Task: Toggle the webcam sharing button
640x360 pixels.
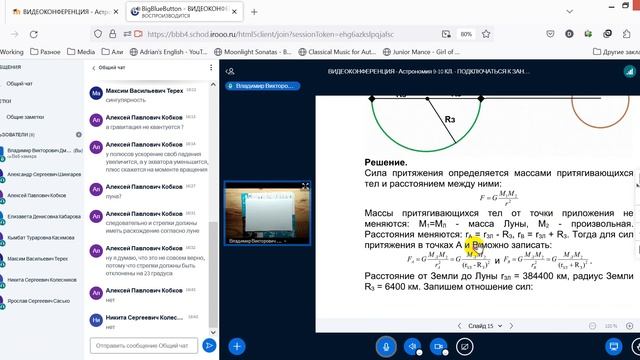Action: tap(438, 347)
